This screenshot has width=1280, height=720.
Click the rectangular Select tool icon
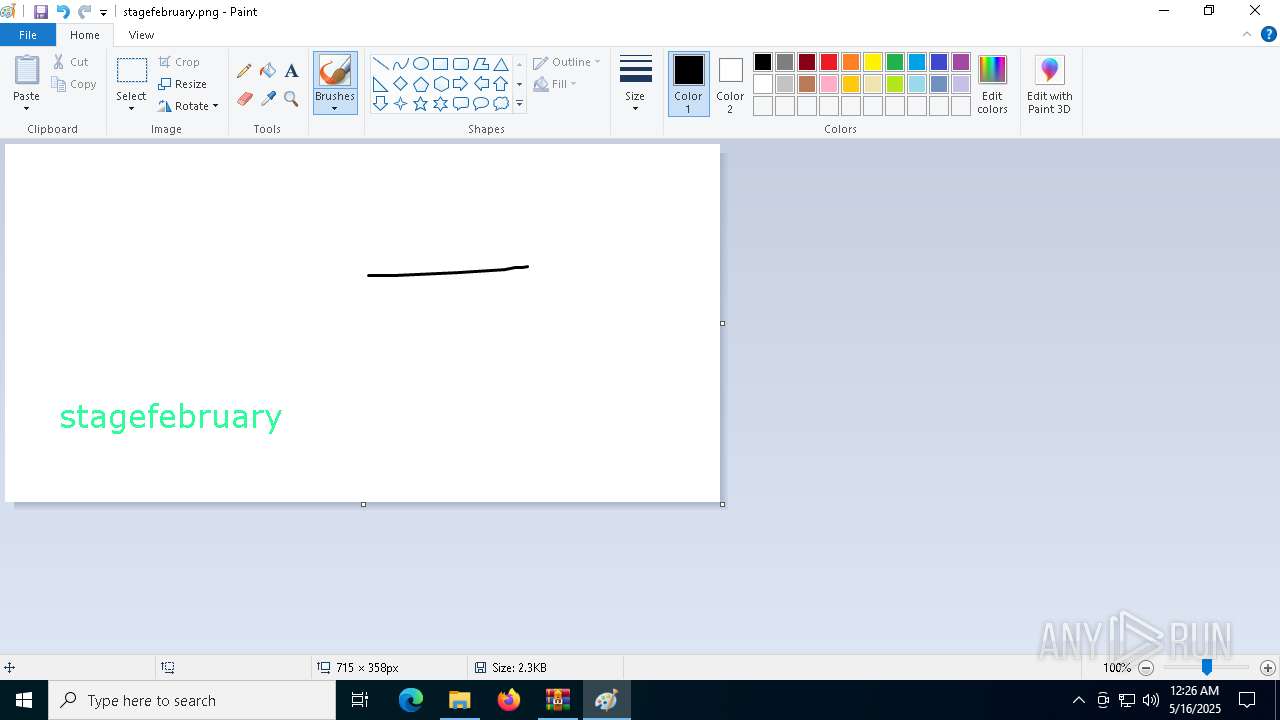coord(131,70)
